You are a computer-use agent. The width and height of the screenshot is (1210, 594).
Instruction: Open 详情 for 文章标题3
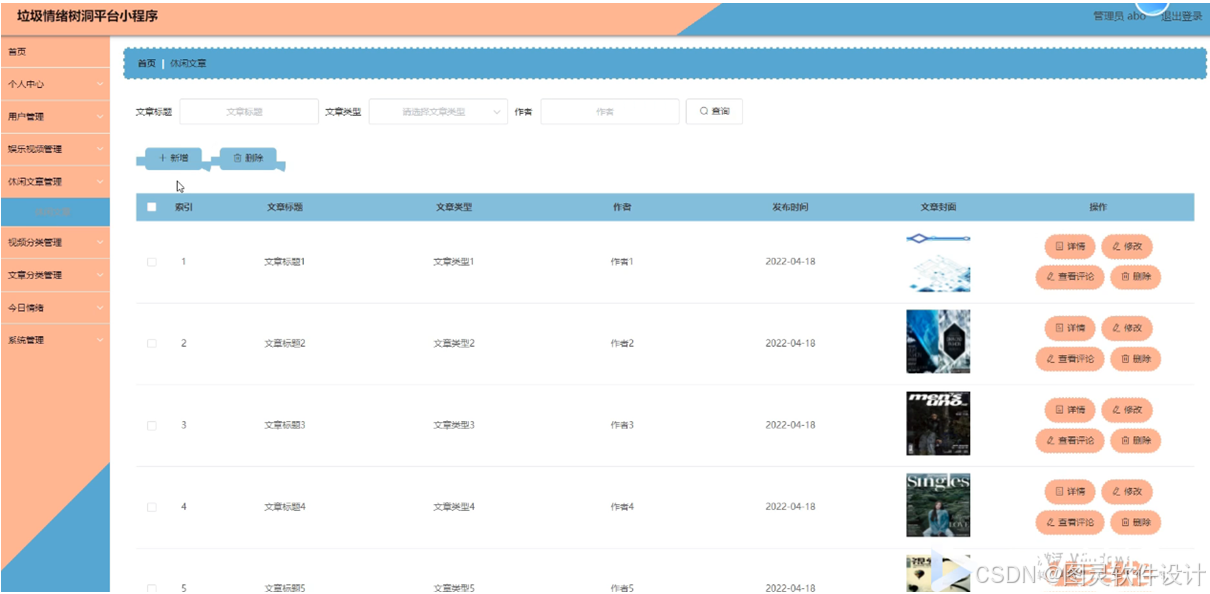(x=1070, y=410)
